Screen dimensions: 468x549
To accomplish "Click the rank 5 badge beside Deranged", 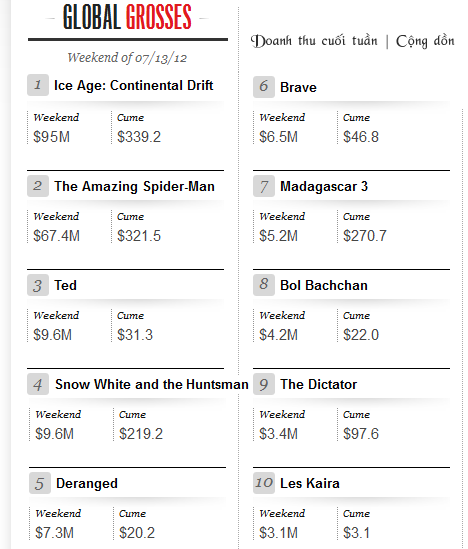I will tap(40, 483).
